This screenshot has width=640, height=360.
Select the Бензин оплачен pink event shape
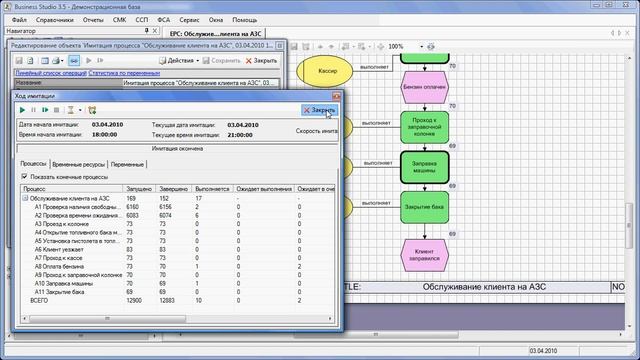click(x=424, y=87)
